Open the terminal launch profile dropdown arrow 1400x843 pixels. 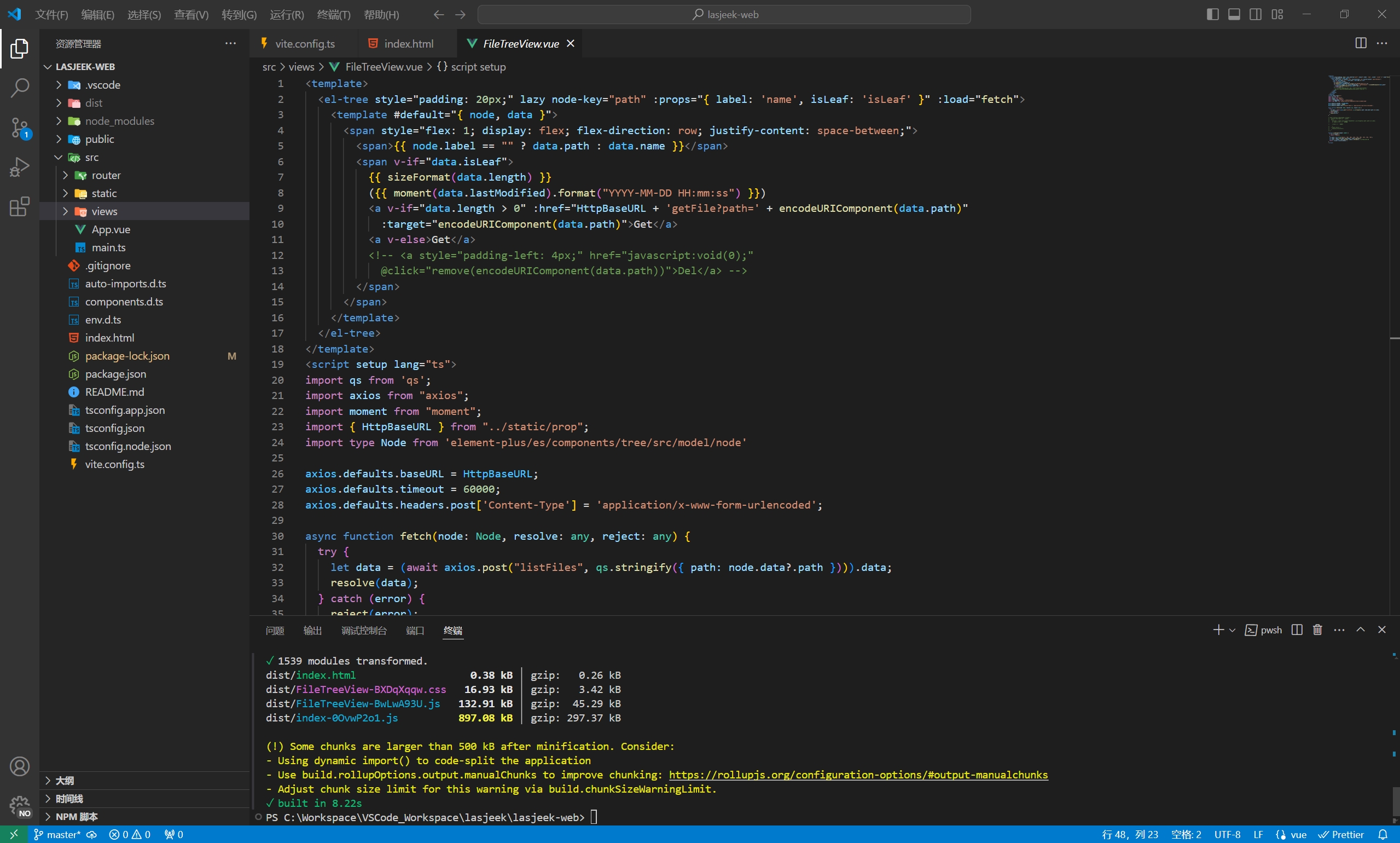point(1232,630)
